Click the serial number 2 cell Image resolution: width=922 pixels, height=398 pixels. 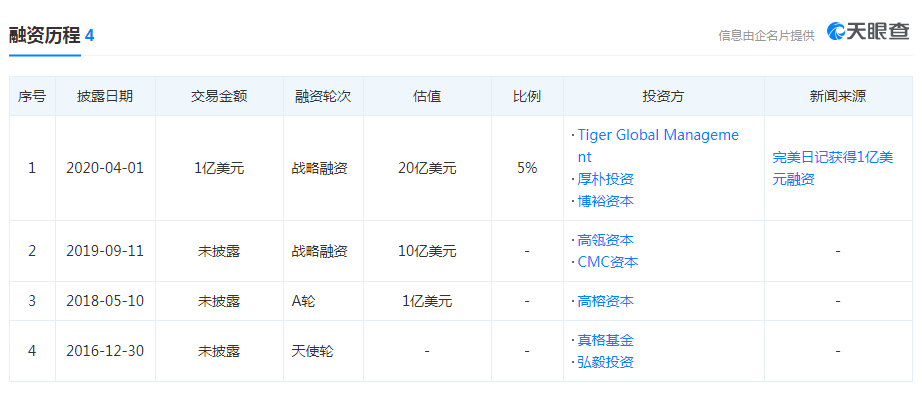tap(32, 251)
